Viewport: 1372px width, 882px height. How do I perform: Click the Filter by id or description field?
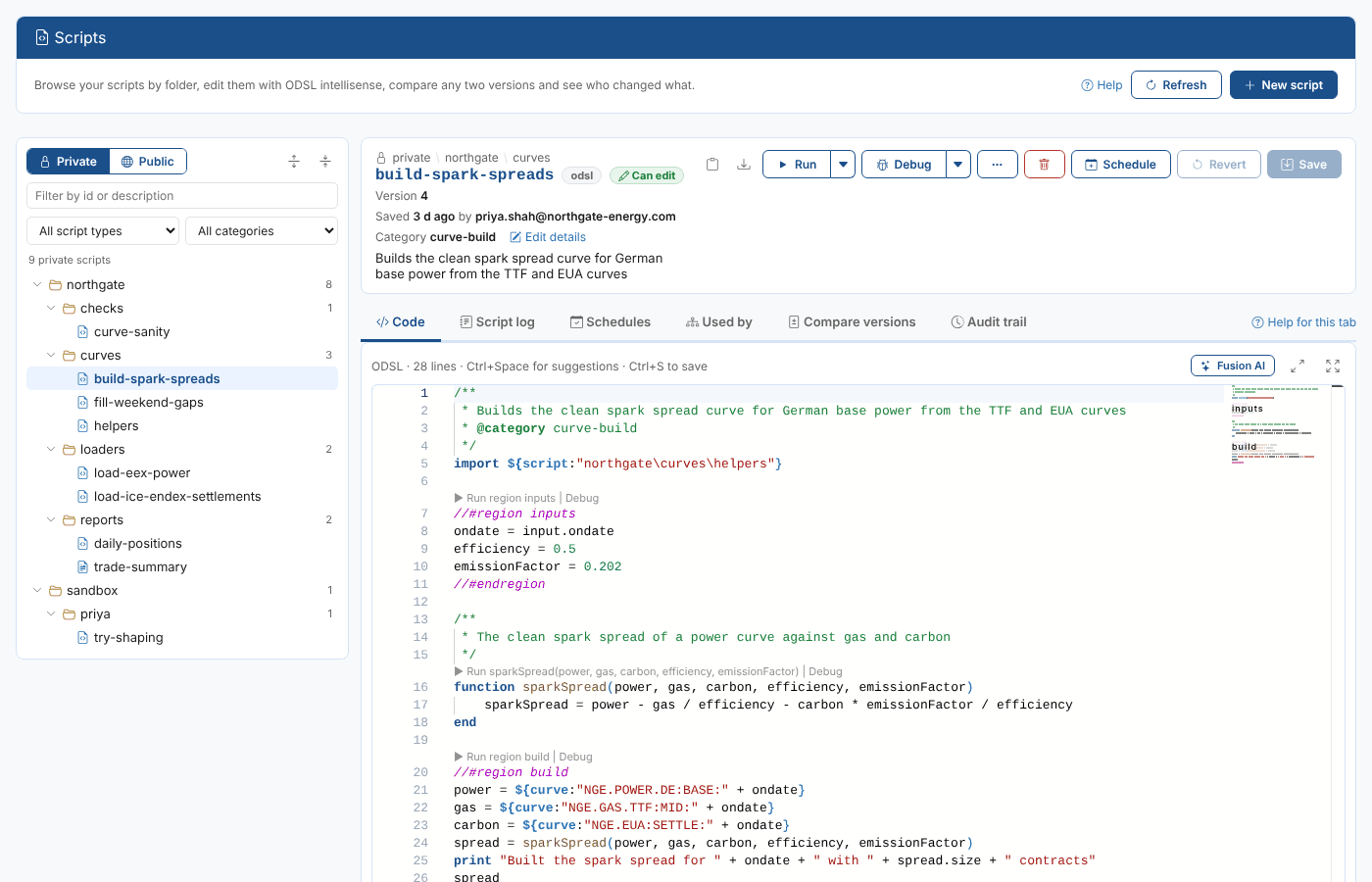(182, 196)
